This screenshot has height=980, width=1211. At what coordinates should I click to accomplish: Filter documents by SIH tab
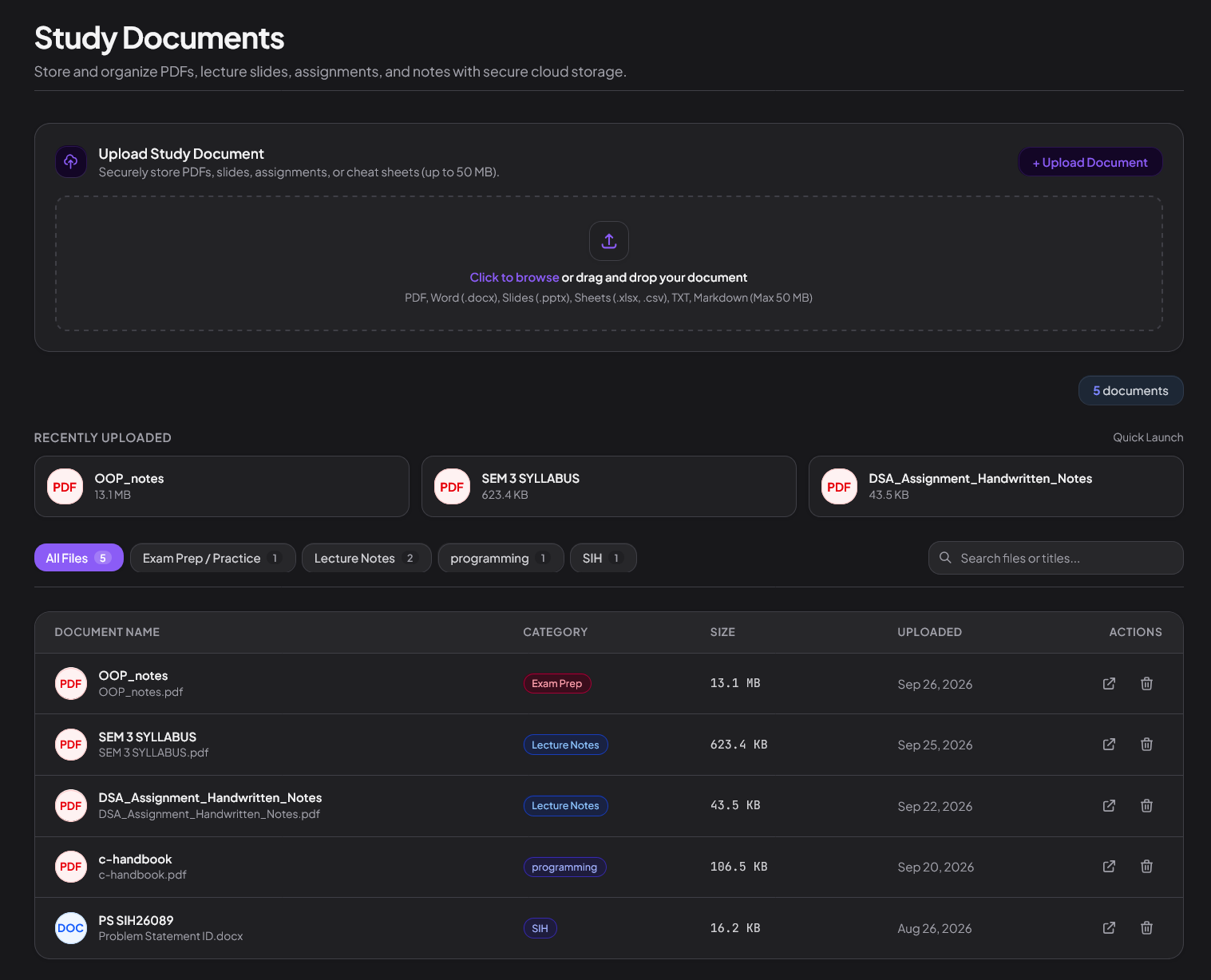[x=603, y=558]
